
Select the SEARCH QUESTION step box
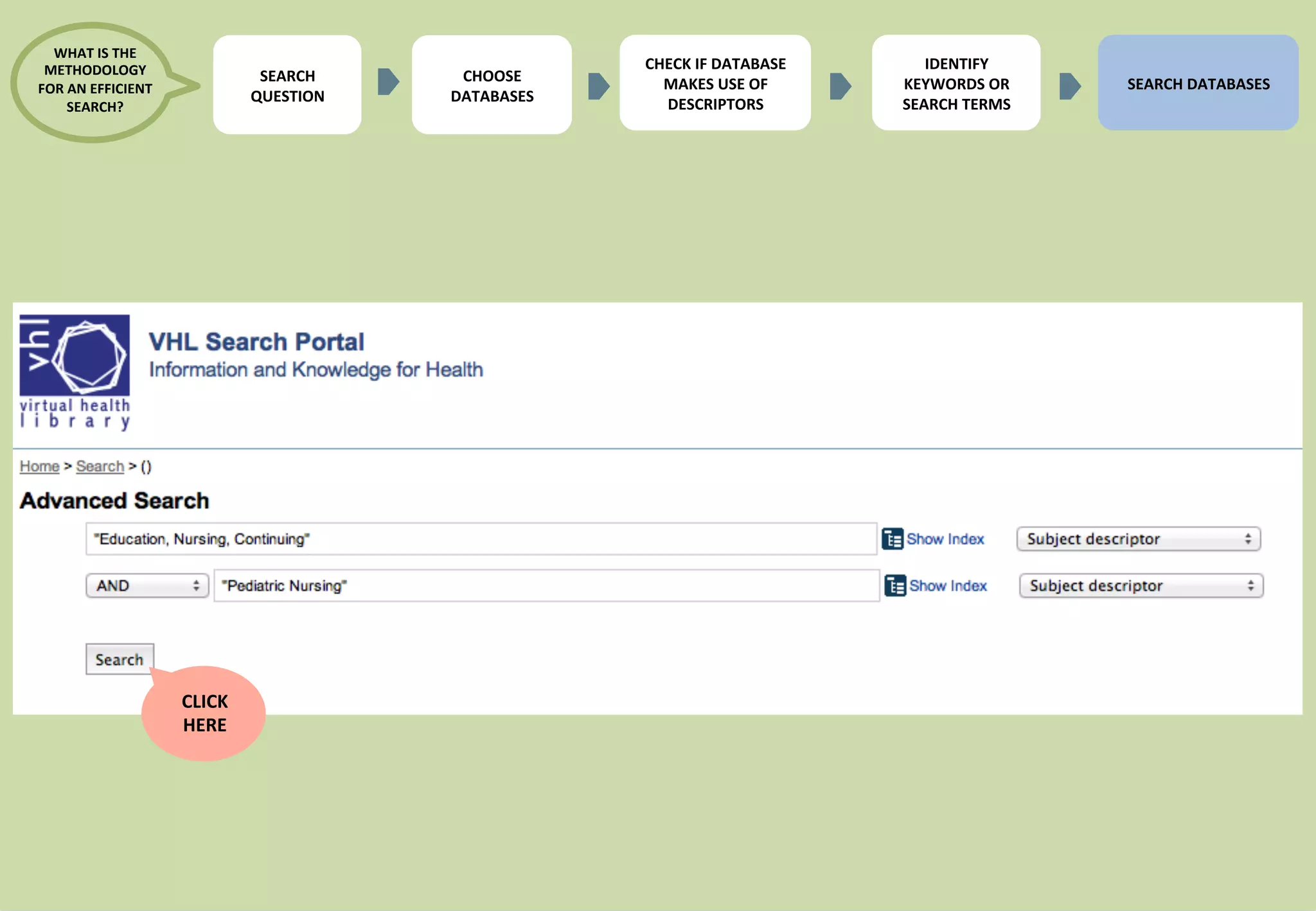(x=287, y=85)
